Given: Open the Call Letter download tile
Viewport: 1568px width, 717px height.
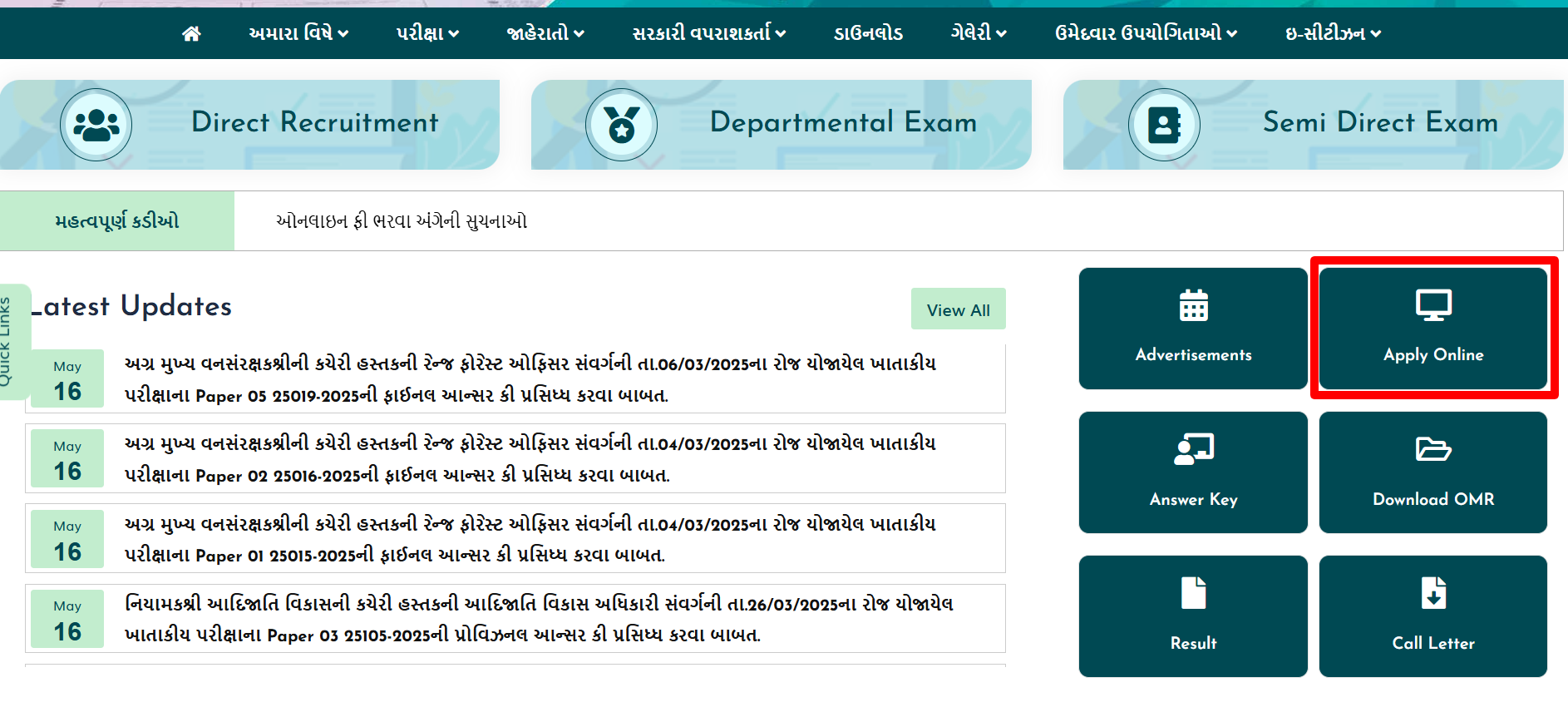Looking at the screenshot, I should (1432, 616).
